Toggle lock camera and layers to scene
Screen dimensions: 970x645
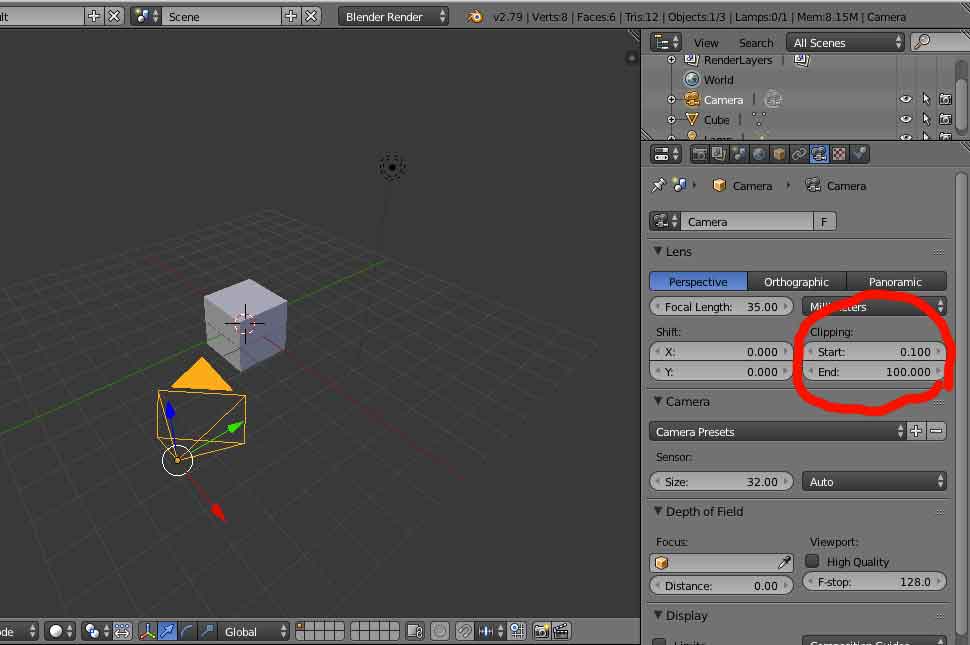click(415, 631)
